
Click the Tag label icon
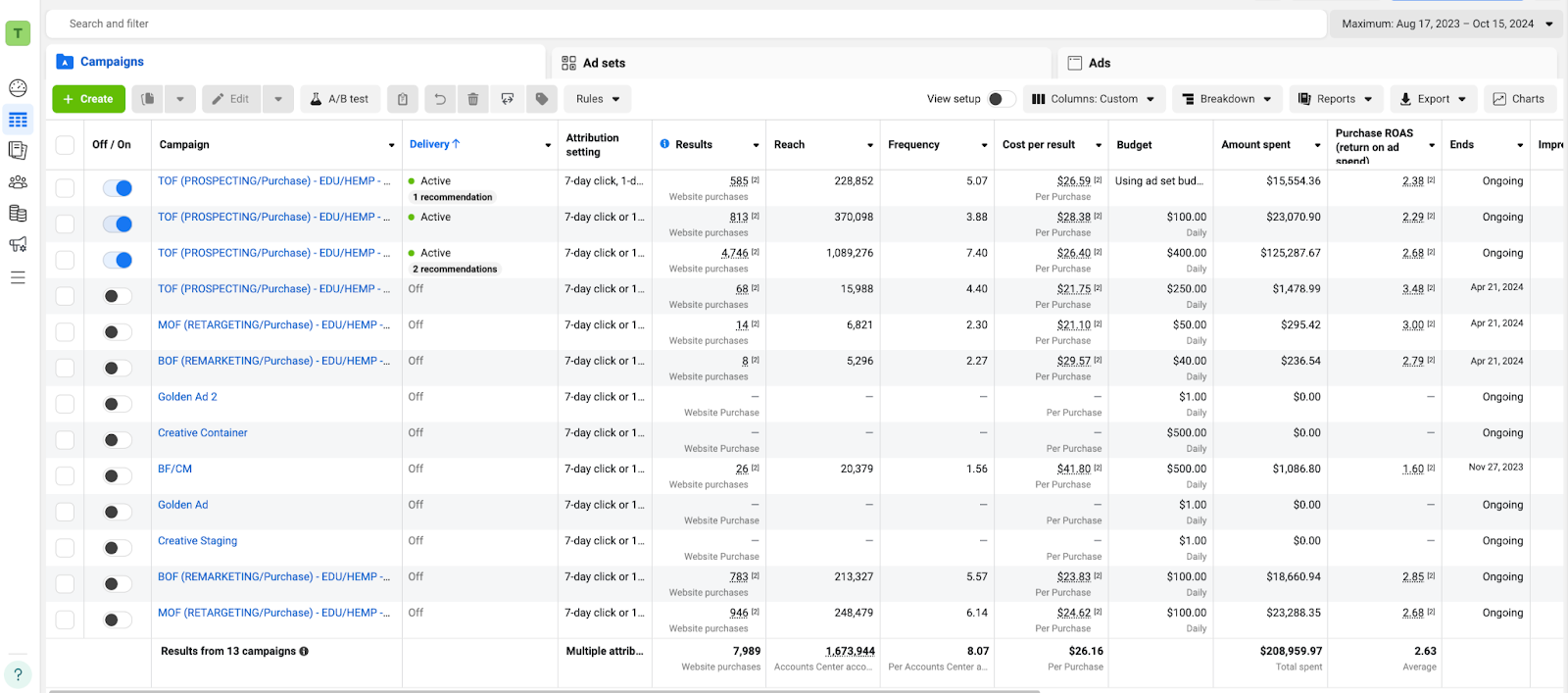pyautogui.click(x=542, y=99)
